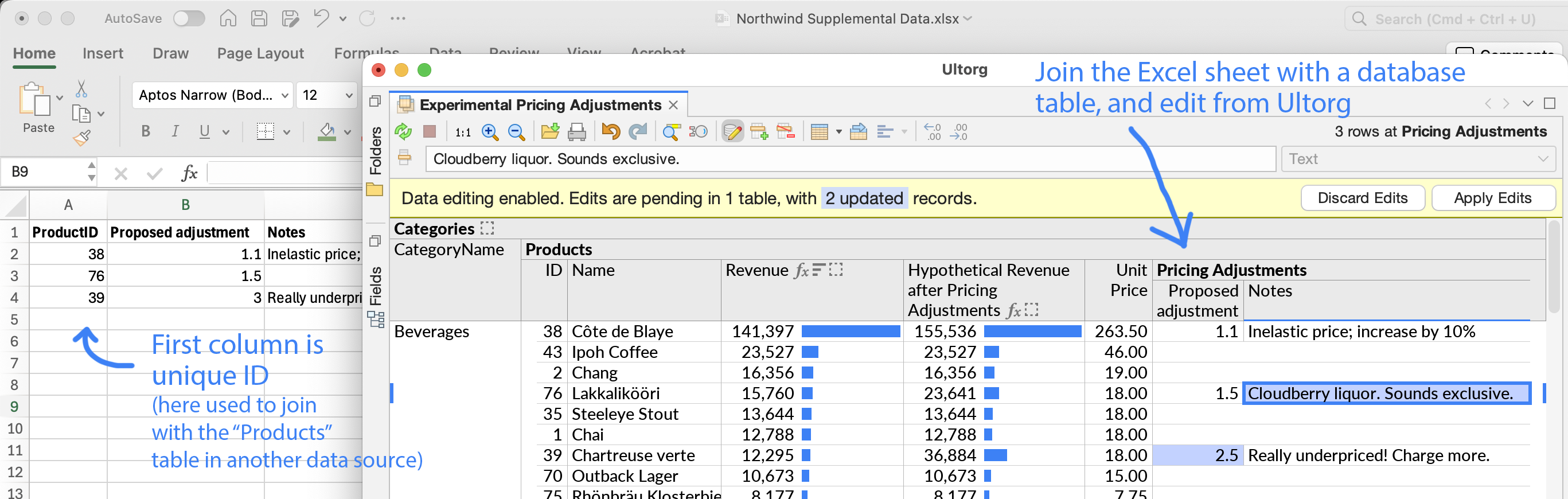The width and height of the screenshot is (1568, 499).
Task: Expand the fill color dropdown arrow
Action: pos(348,132)
